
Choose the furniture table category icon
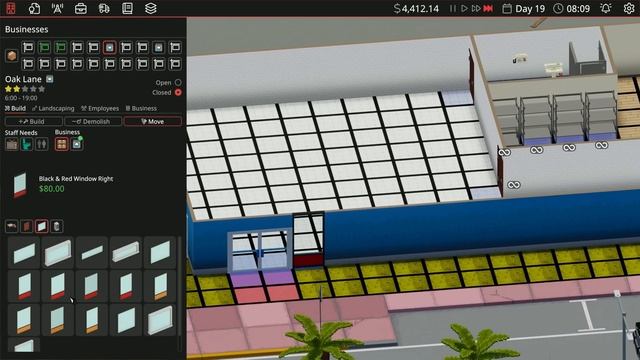(x=12, y=226)
